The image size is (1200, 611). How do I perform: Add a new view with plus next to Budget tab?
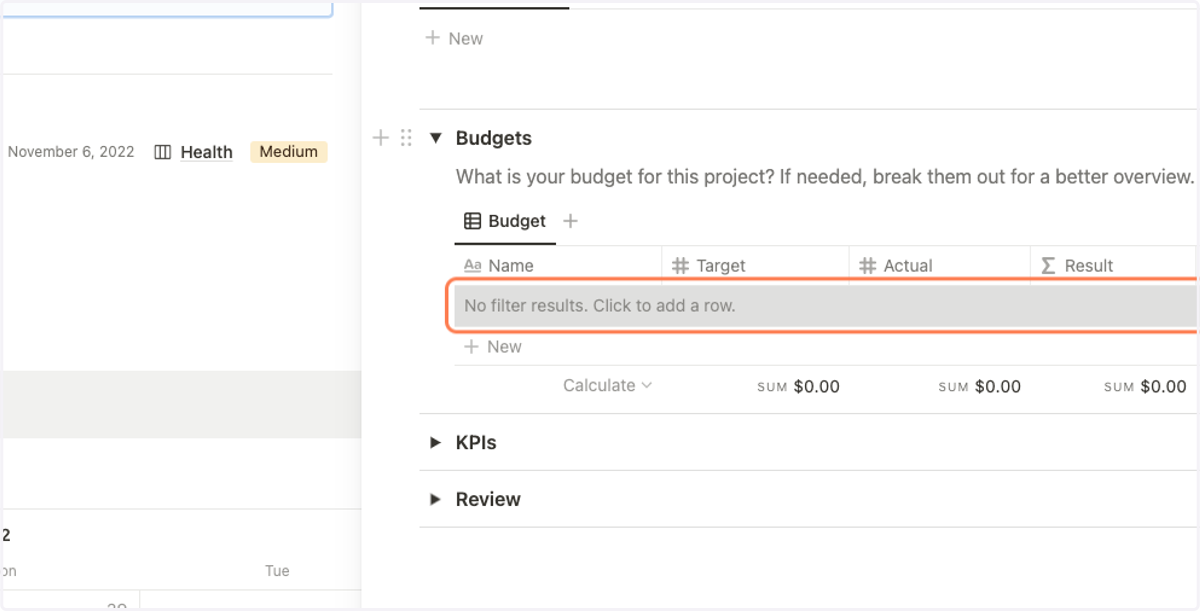coord(570,221)
